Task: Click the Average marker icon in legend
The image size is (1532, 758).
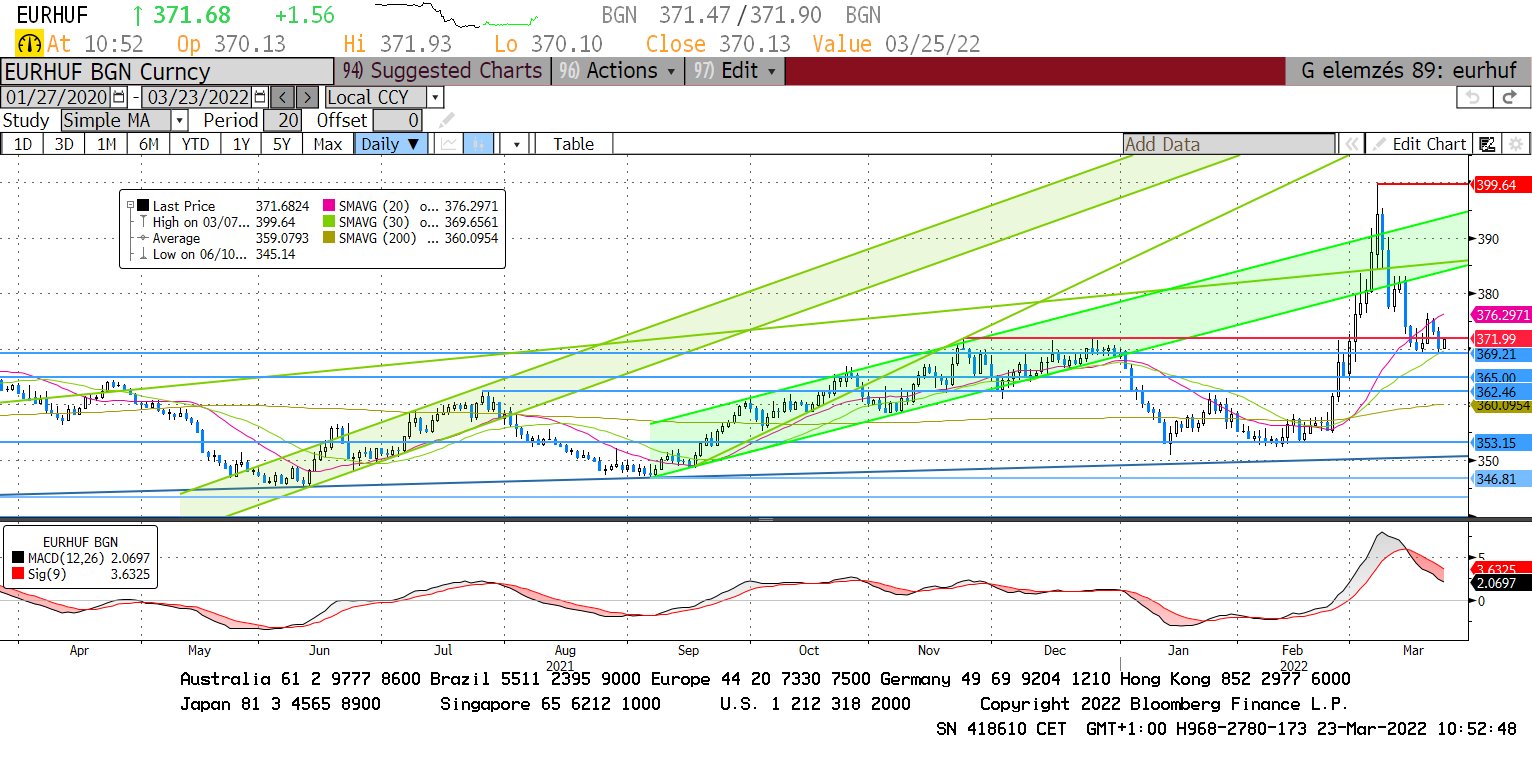Action: click(x=143, y=238)
